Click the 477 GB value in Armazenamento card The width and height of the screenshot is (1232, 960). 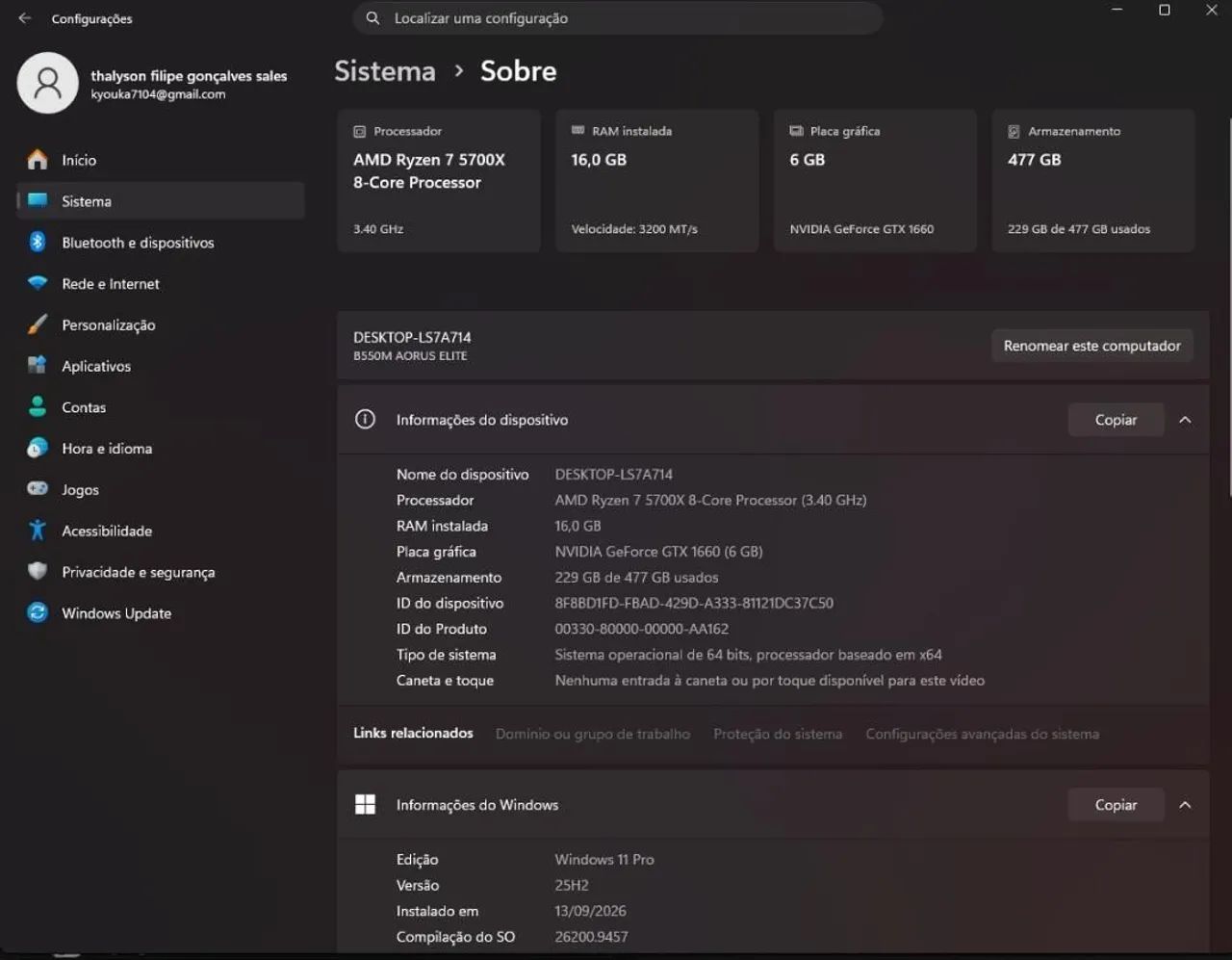tap(1034, 160)
